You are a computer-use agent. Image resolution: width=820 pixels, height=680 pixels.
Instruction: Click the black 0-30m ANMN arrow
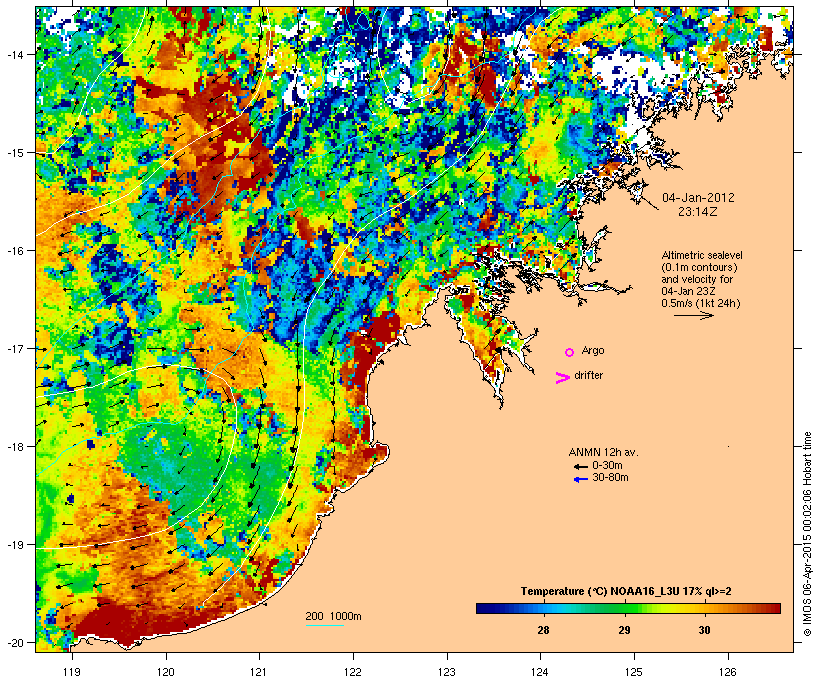coord(580,466)
